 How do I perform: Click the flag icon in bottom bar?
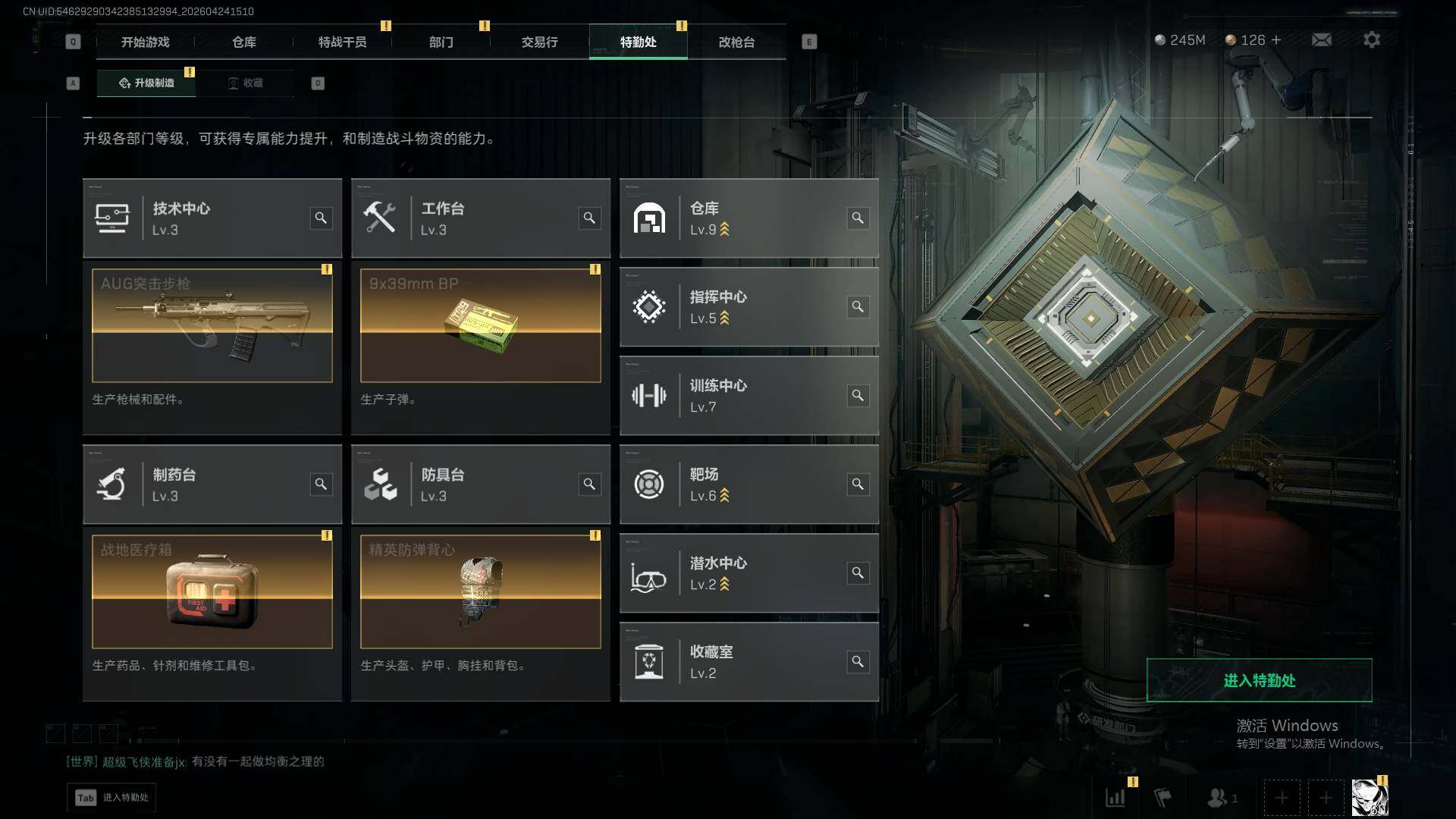click(1163, 798)
